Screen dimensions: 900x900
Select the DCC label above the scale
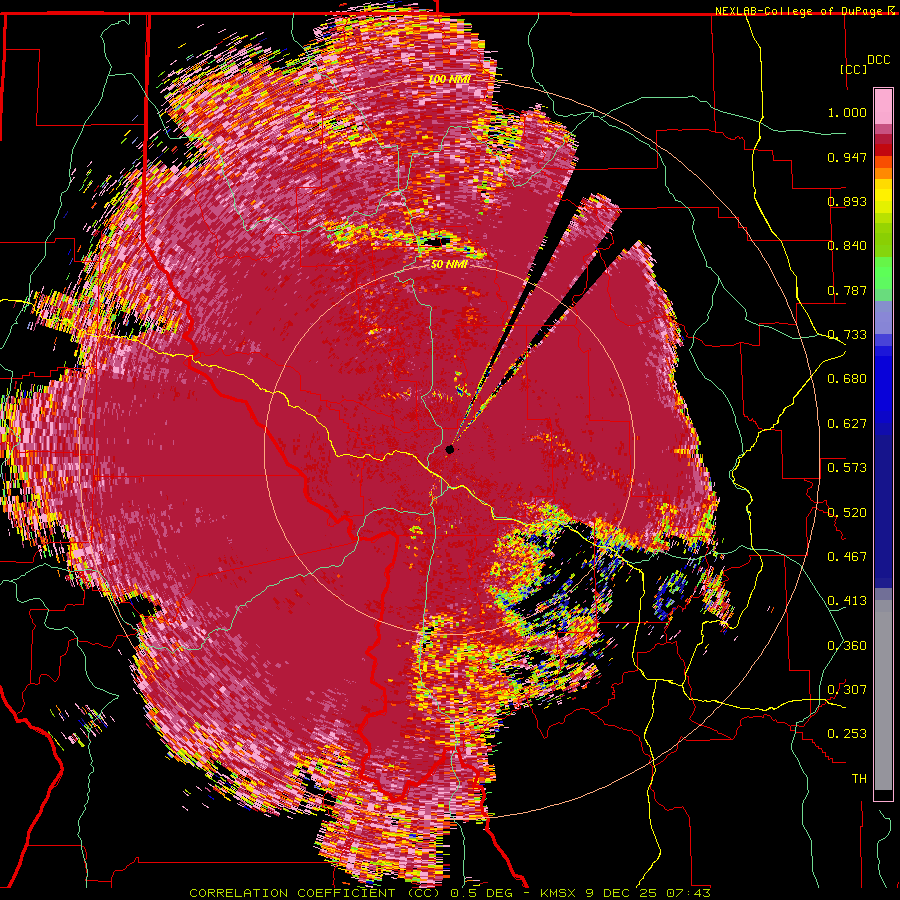coord(878,60)
